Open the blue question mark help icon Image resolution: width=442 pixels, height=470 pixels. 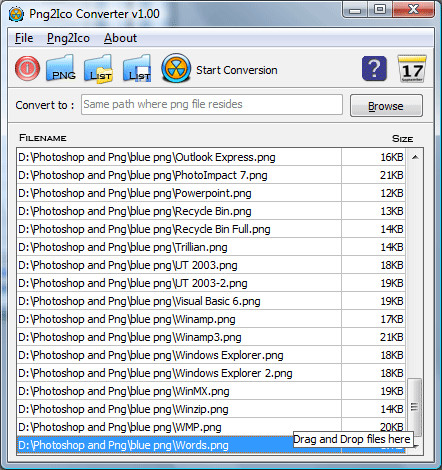coord(374,69)
